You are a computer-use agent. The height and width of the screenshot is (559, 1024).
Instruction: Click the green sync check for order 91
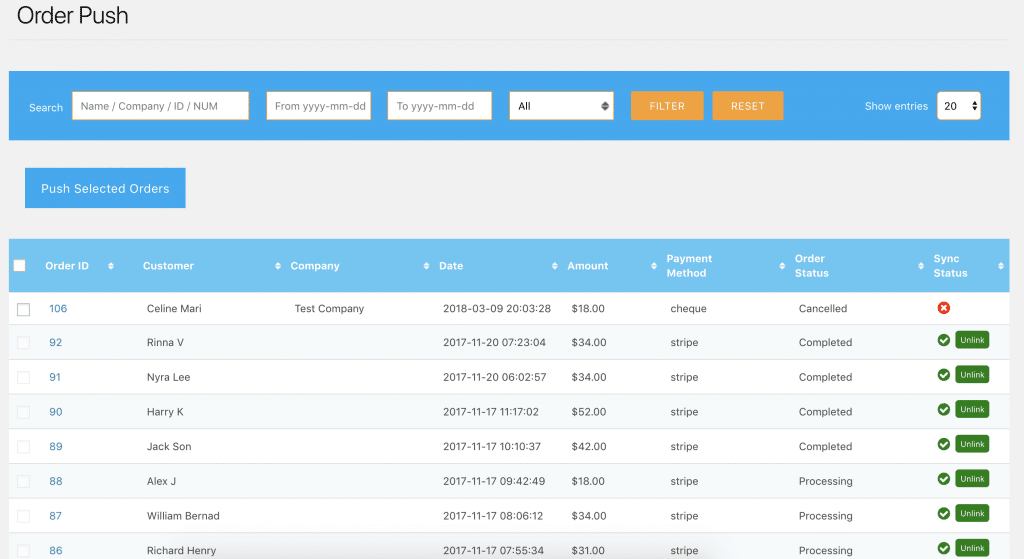944,374
